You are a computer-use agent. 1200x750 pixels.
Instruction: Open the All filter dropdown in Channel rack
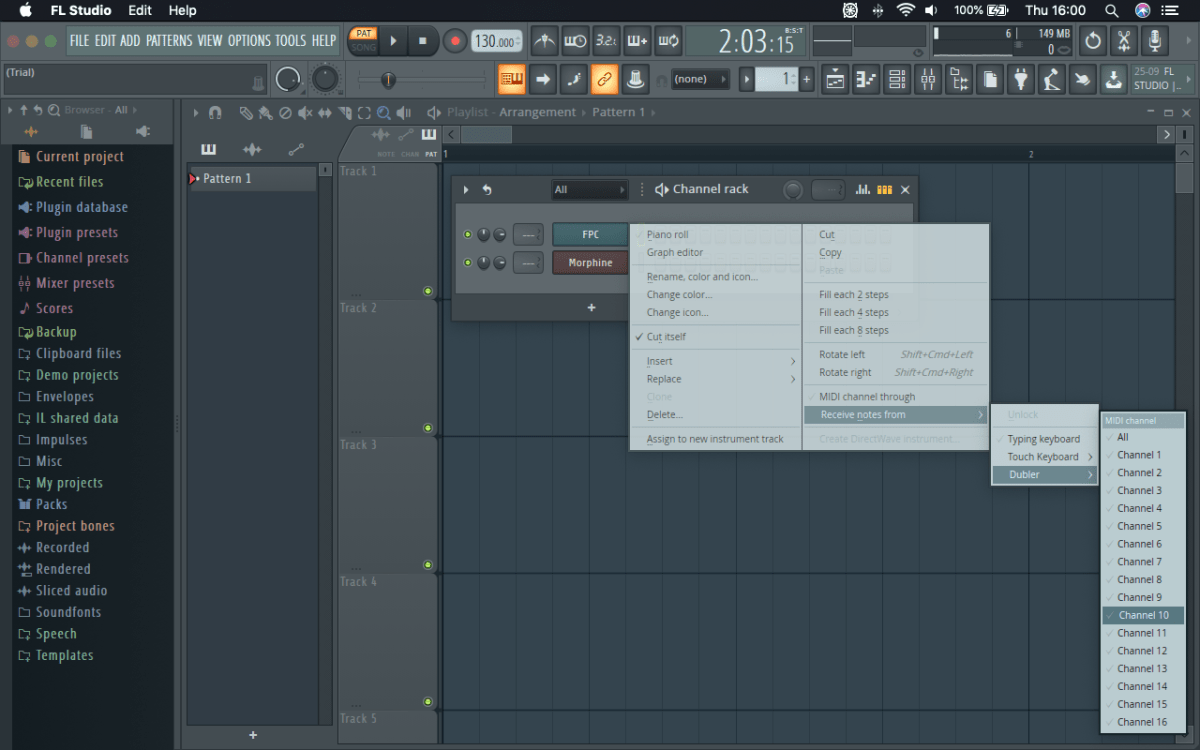click(590, 190)
